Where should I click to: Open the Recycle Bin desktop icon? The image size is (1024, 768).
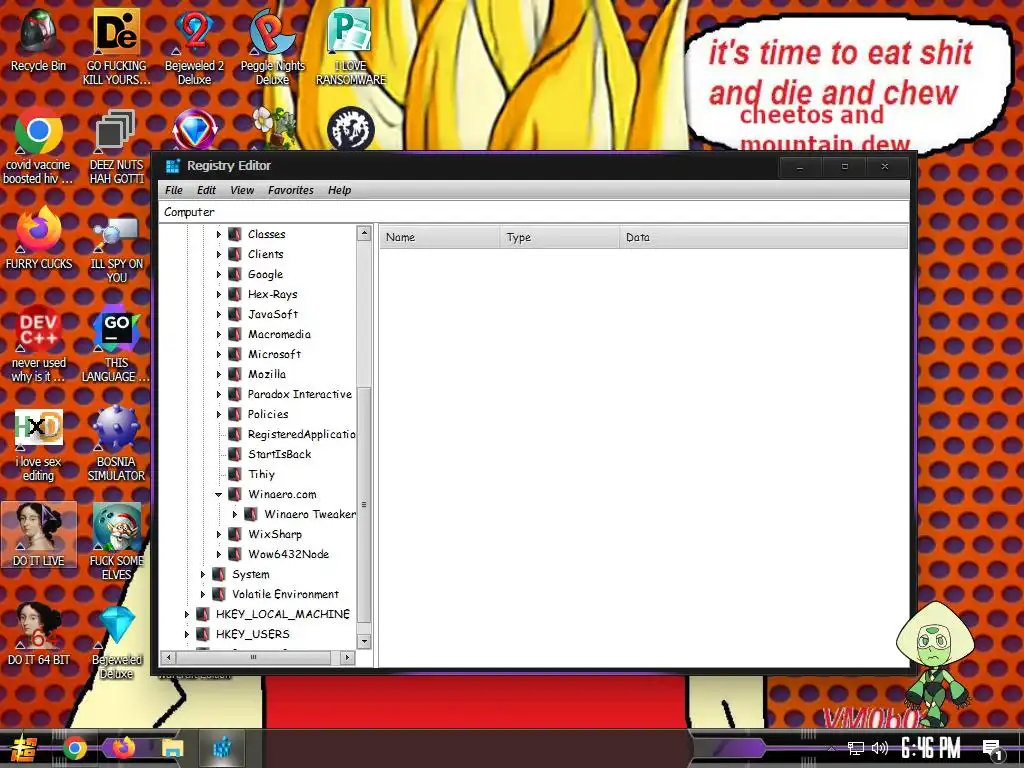tap(38, 40)
